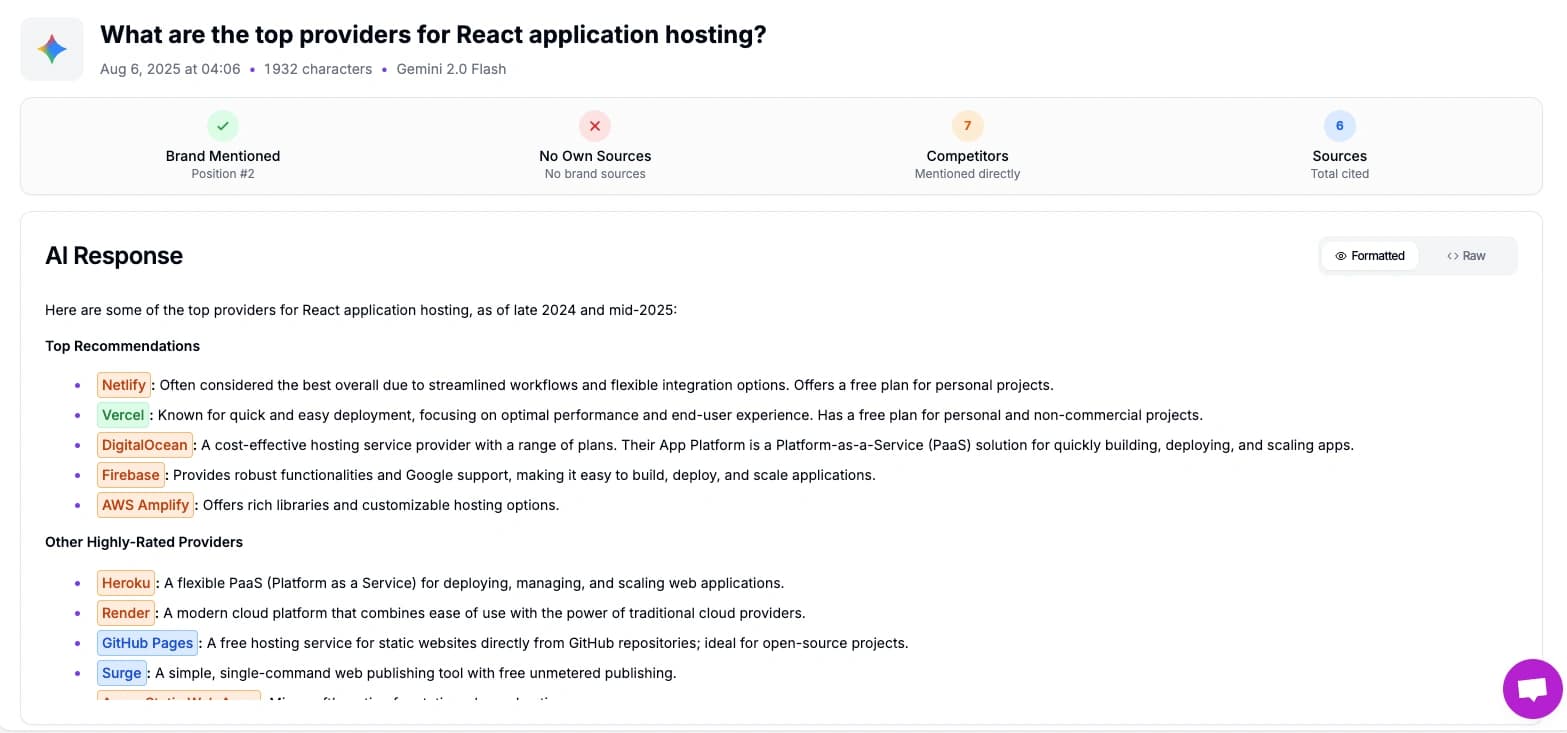Image resolution: width=1567 pixels, height=733 pixels.
Task: Click the No brand sources text
Action: coord(595,174)
